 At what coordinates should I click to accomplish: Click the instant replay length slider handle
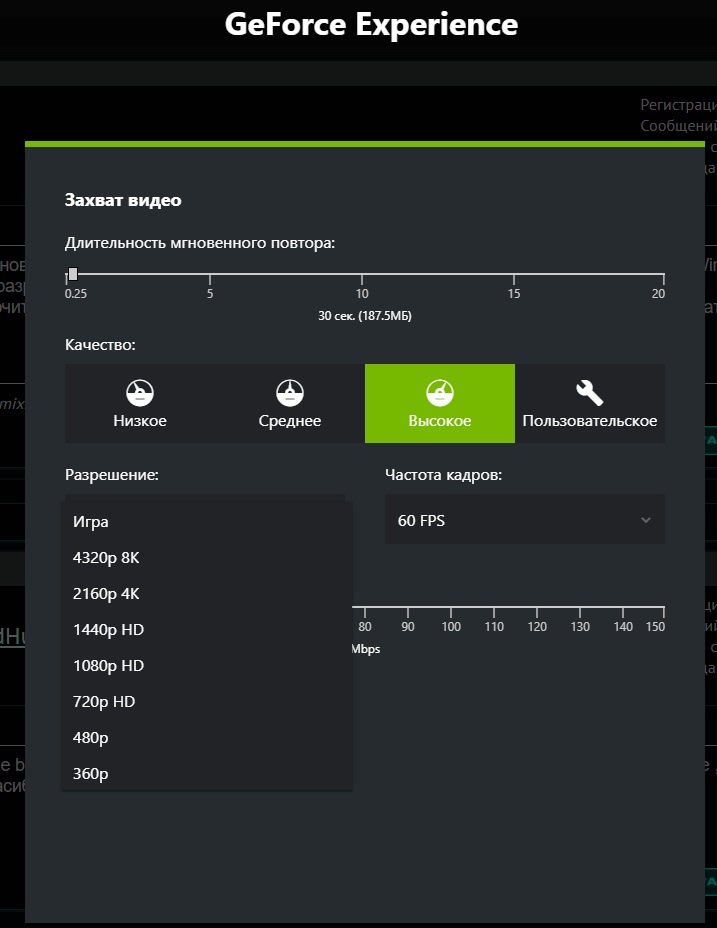(x=73, y=273)
